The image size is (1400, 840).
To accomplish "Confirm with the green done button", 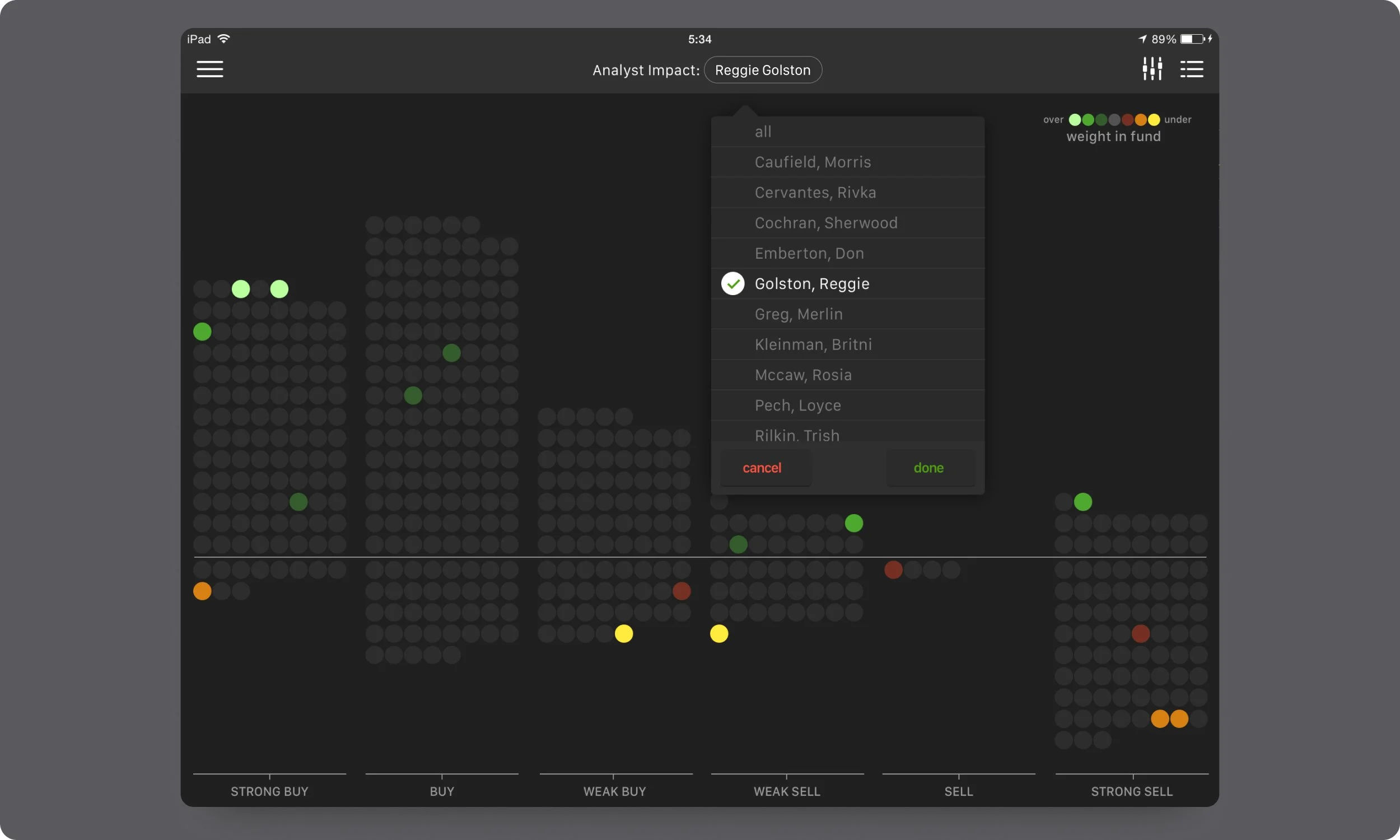I will [928, 468].
